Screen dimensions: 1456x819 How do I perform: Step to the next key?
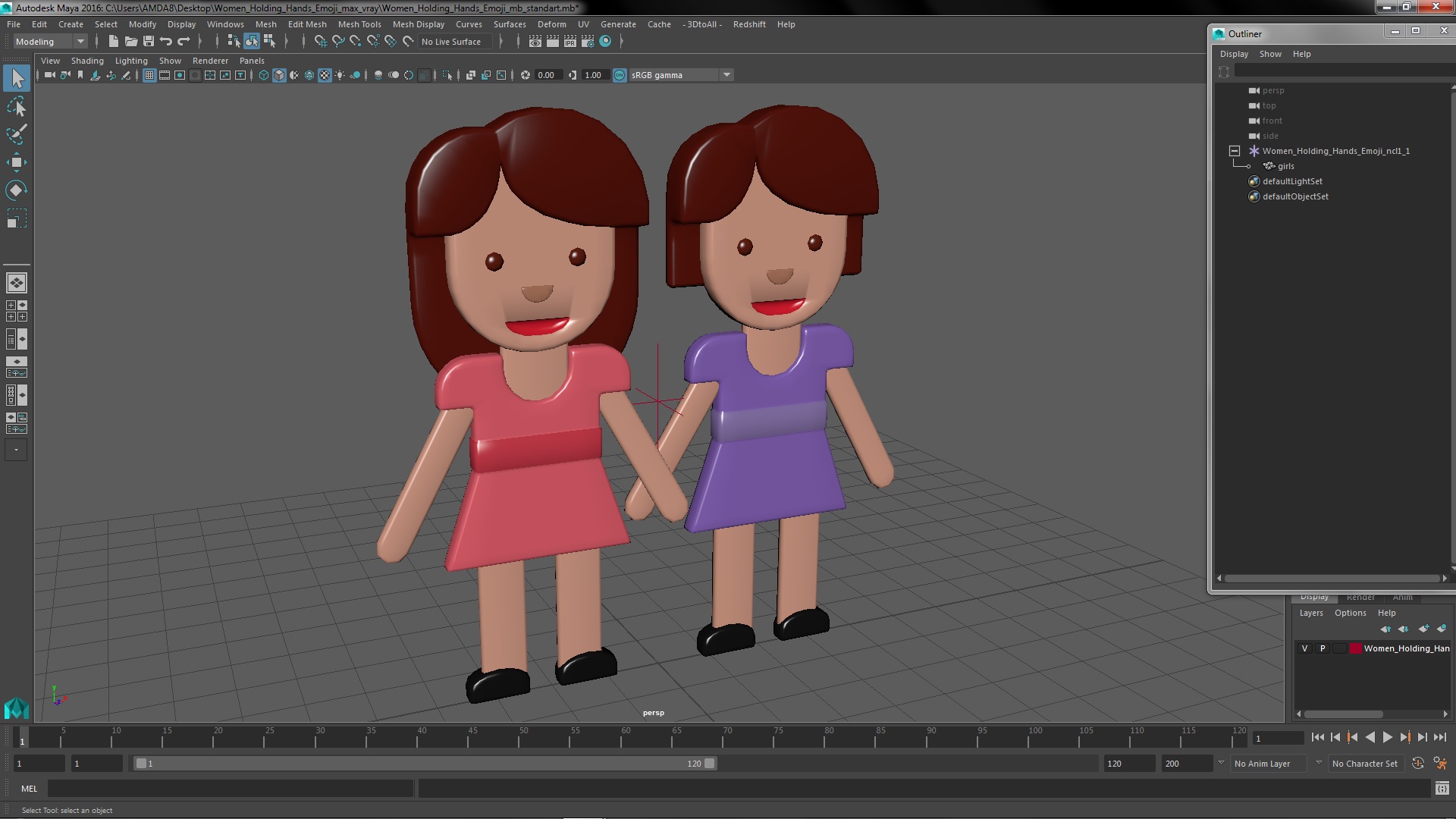pos(1404,737)
